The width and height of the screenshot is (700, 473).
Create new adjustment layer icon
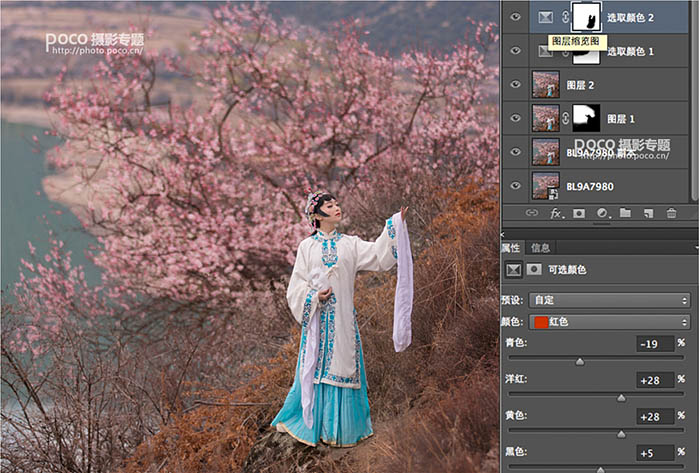(x=603, y=213)
